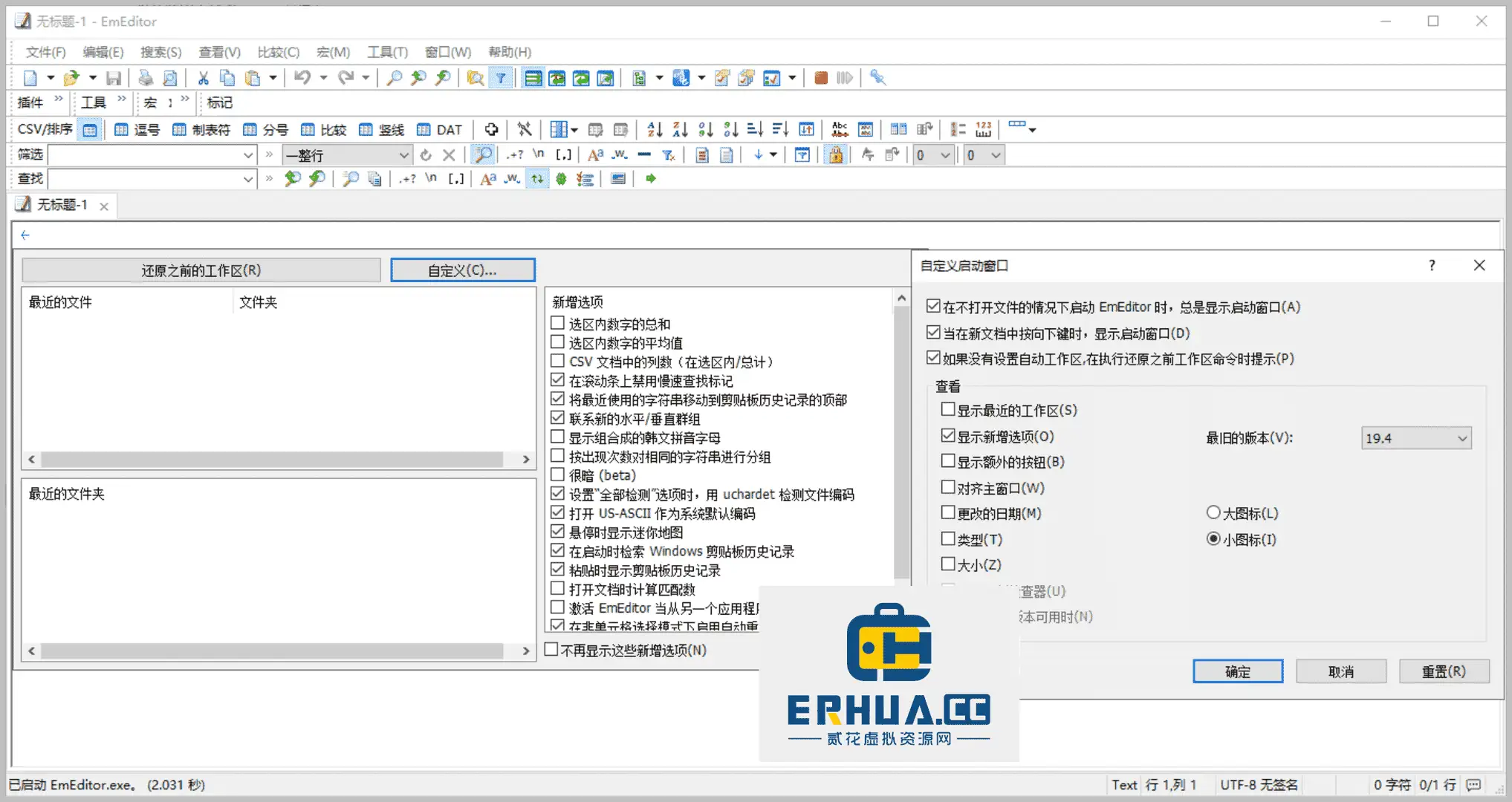Click the sort A to Z ascending icon
The image size is (1512, 802).
tap(655, 130)
